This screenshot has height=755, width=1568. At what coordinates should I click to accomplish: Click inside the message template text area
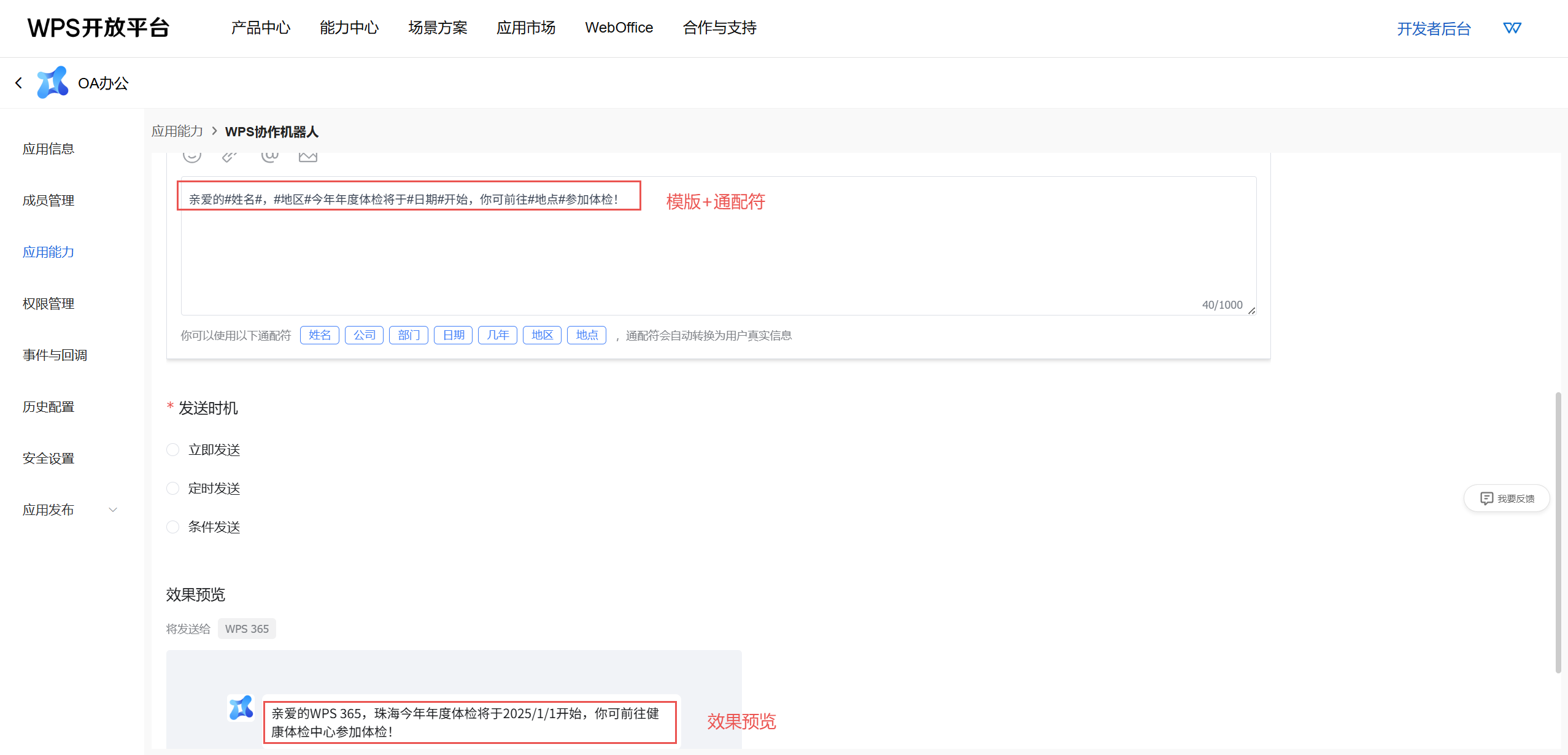(x=718, y=258)
